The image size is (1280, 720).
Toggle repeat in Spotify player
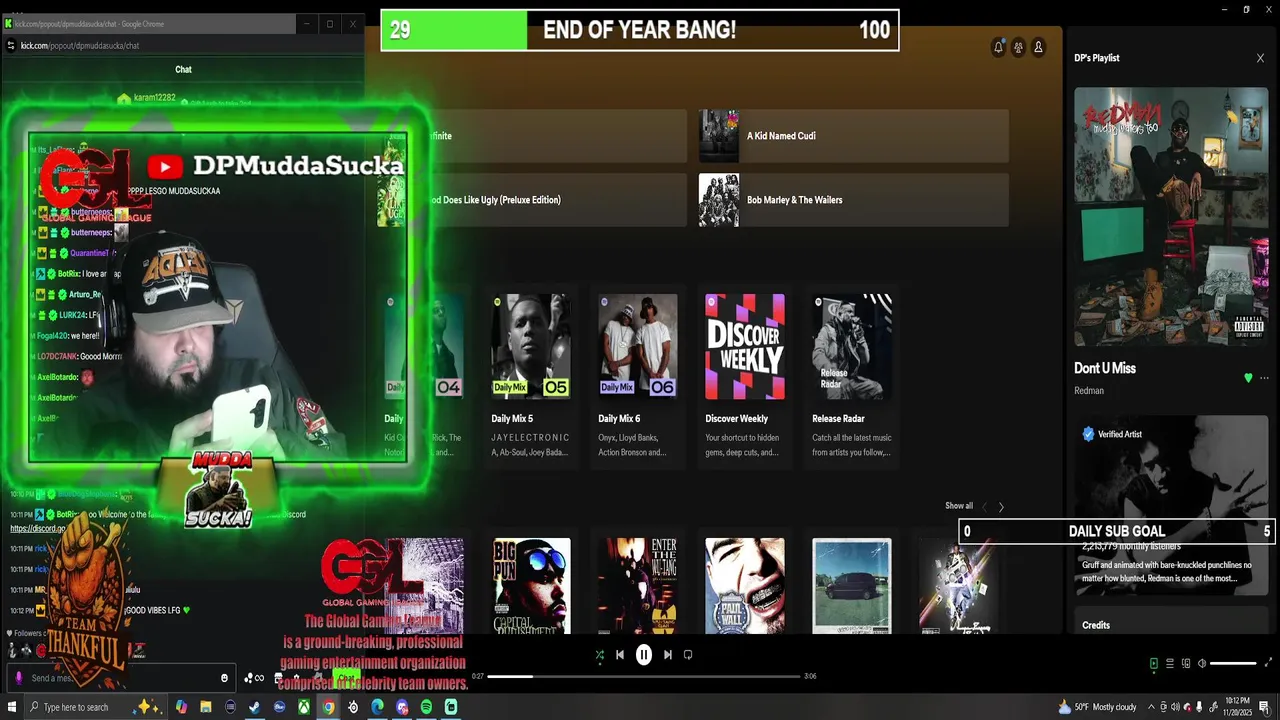688,655
